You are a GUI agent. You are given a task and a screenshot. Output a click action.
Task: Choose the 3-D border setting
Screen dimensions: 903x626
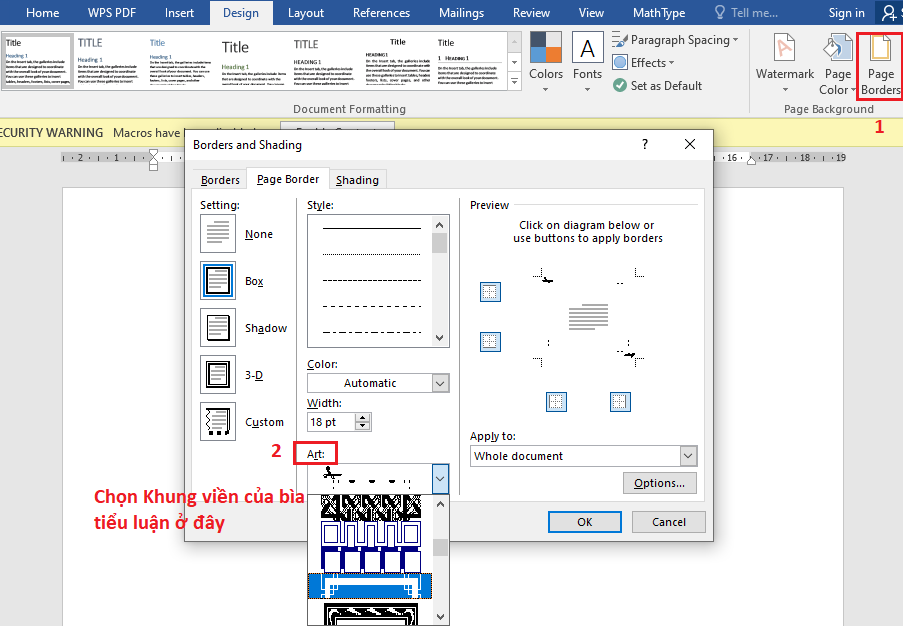[218, 375]
